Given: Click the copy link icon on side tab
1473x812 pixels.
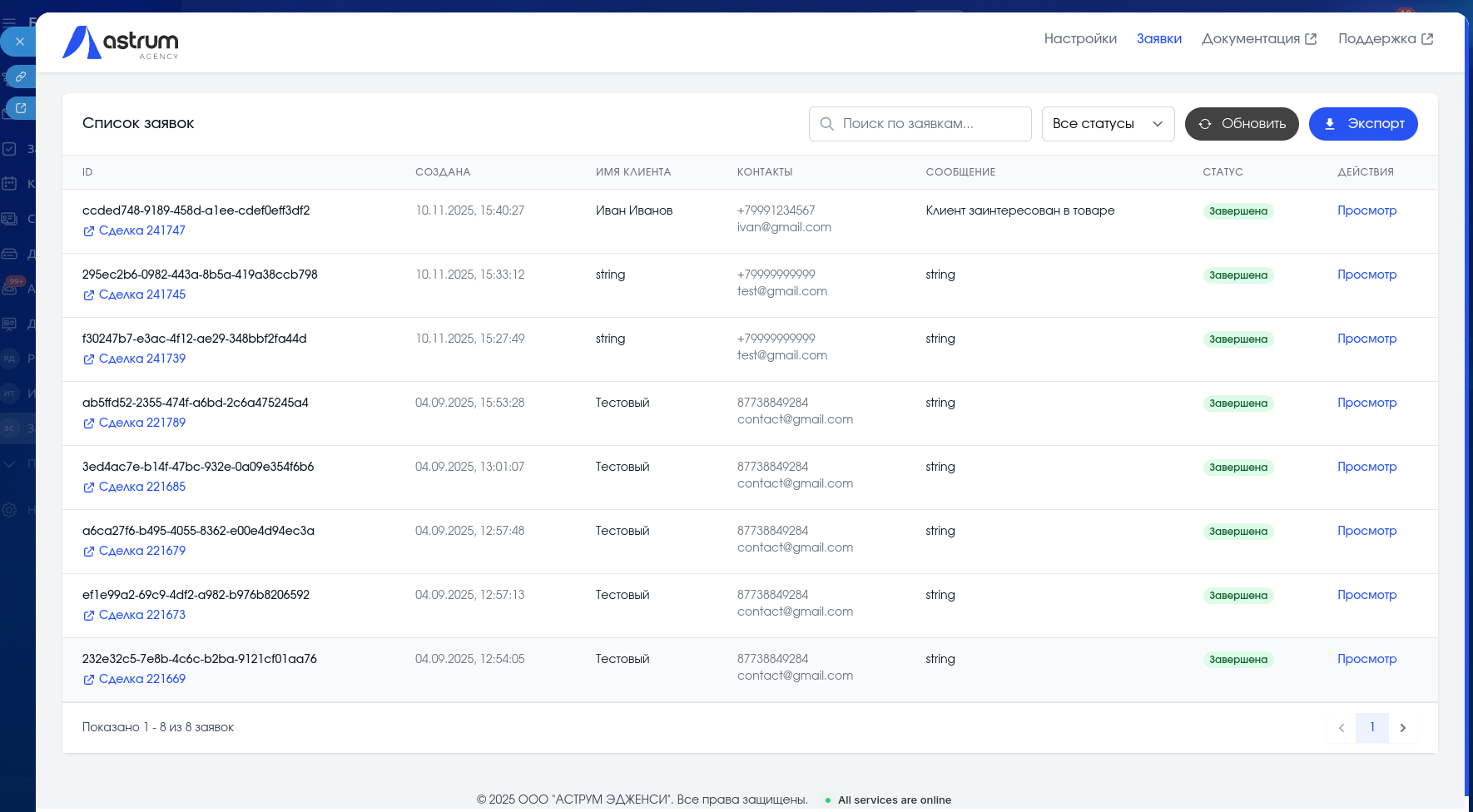Looking at the screenshot, I should click(21, 77).
